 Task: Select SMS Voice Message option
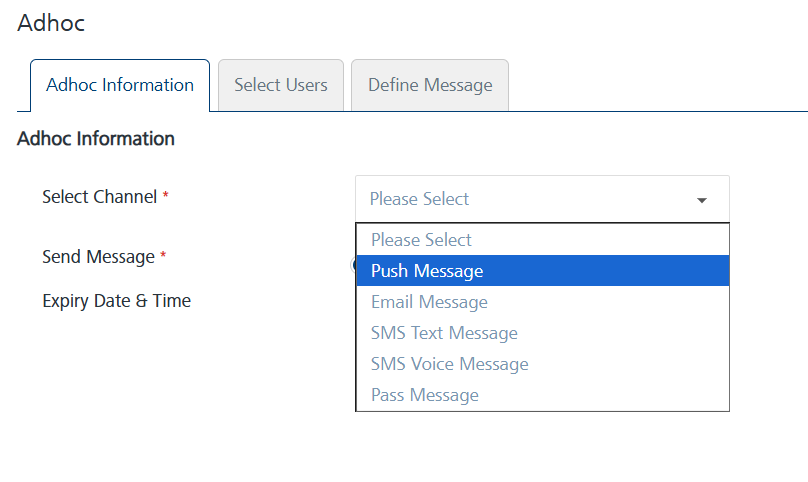(449, 364)
